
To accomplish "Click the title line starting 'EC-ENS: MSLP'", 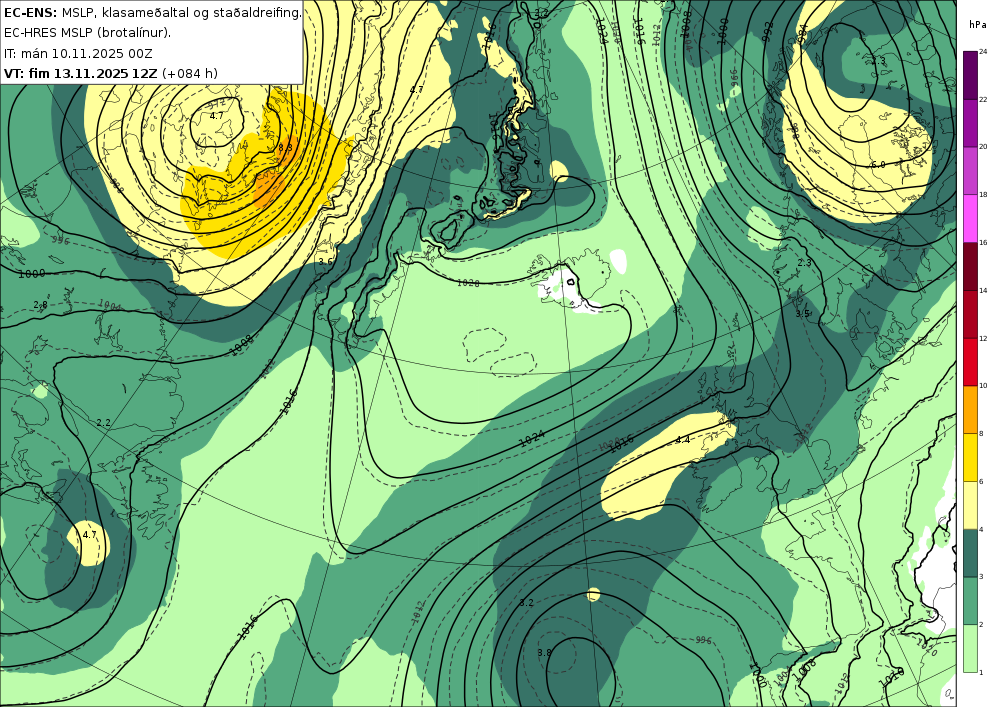I will tap(152, 12).
